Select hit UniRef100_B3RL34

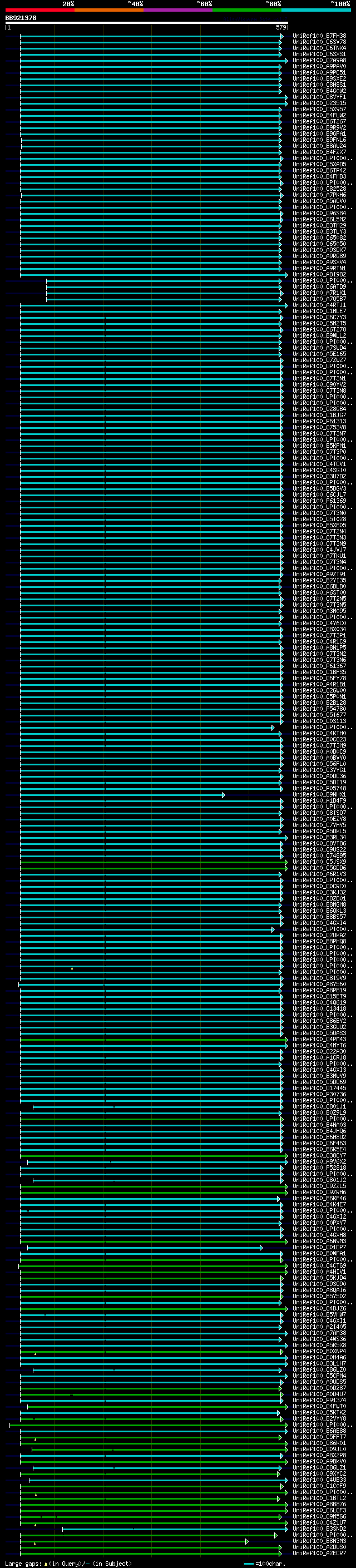point(319,838)
